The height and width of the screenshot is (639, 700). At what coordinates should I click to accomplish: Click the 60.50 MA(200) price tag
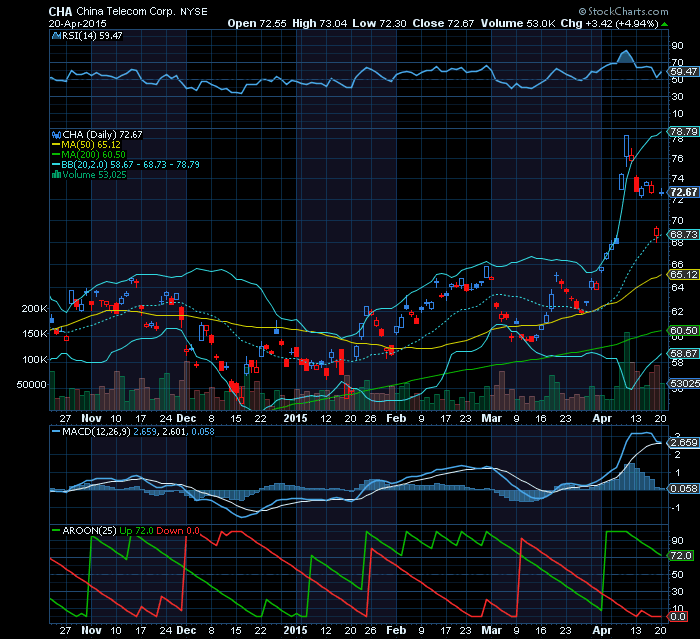tap(683, 330)
